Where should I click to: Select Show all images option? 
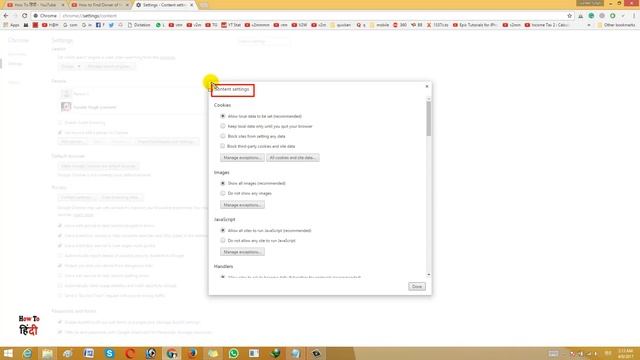pyautogui.click(x=223, y=183)
